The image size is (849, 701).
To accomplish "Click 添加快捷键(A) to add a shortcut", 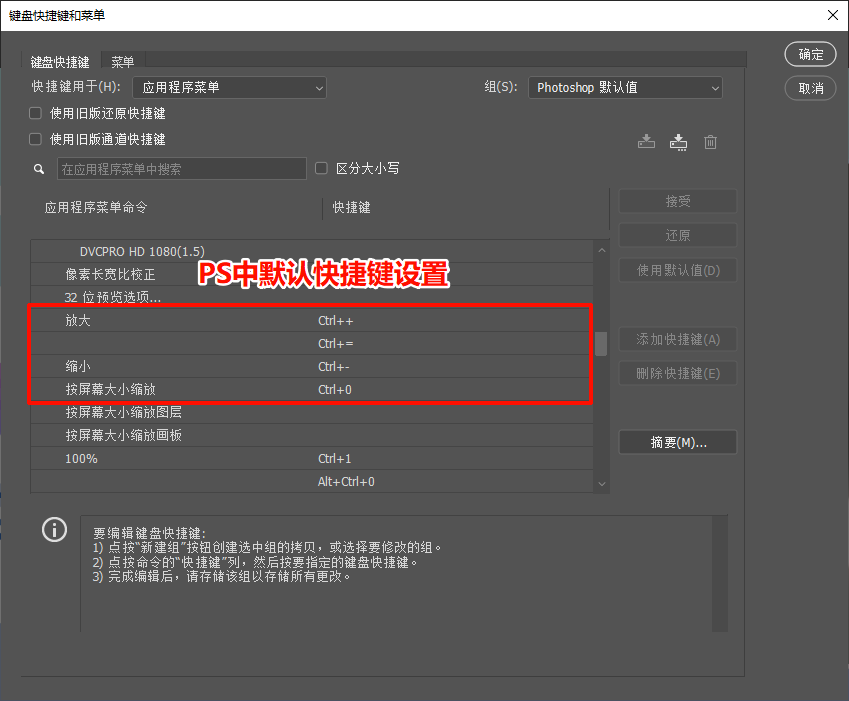I will point(677,339).
